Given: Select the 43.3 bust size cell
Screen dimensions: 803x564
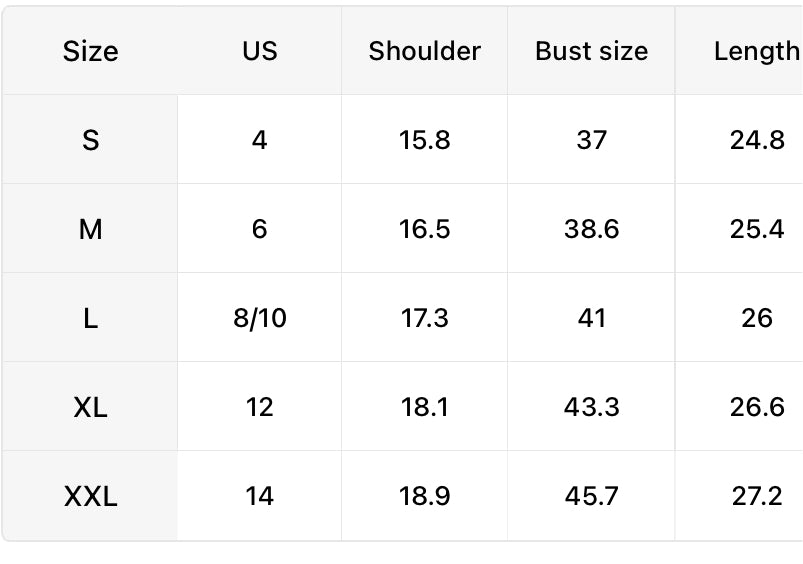Looking at the screenshot, I should (591, 407).
